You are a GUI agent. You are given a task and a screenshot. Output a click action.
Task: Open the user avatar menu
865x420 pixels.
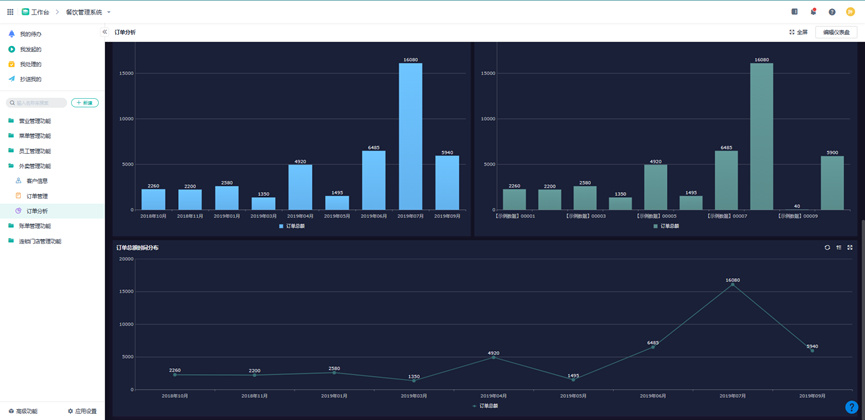851,12
